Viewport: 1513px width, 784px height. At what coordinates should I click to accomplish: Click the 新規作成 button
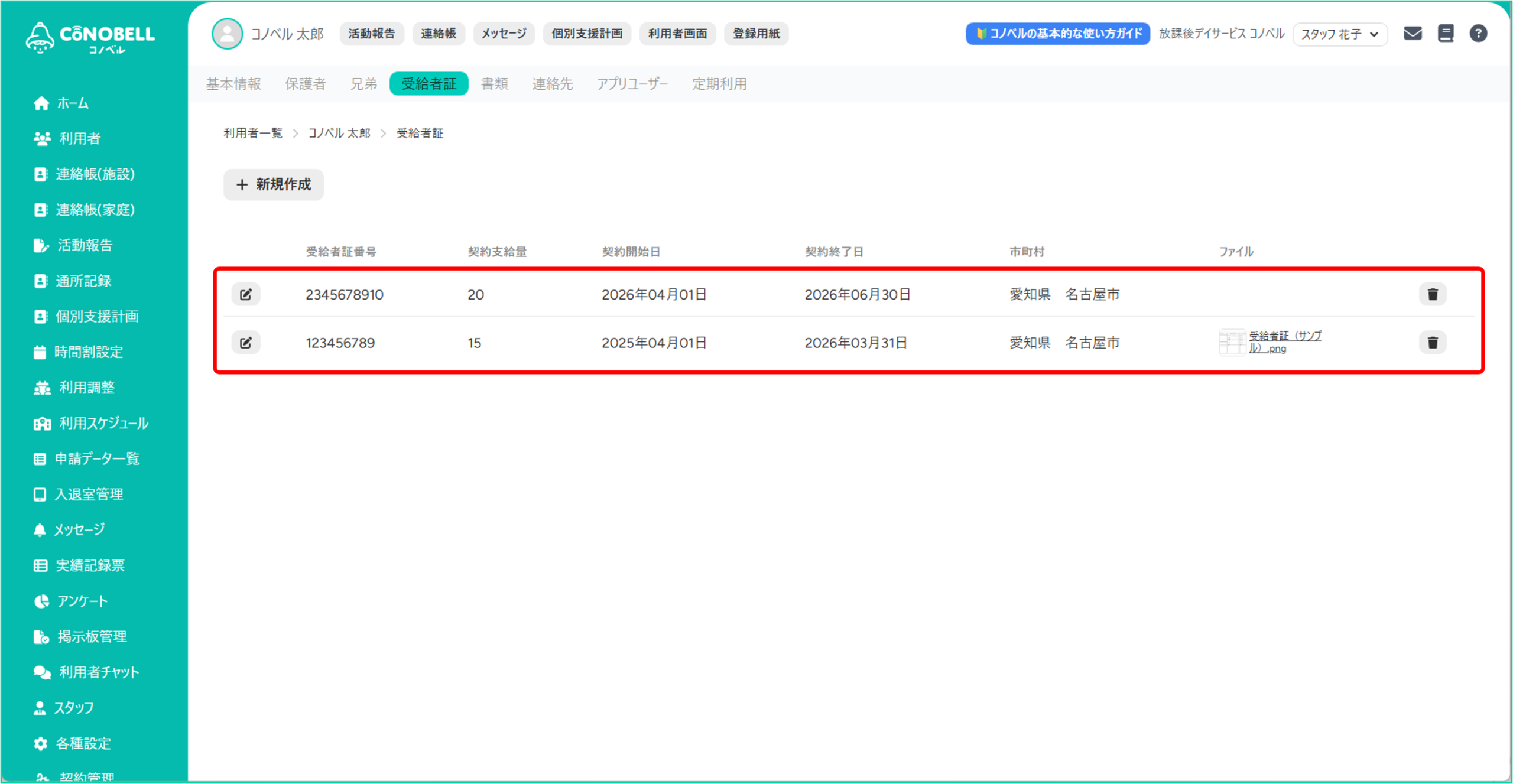pyautogui.click(x=274, y=185)
